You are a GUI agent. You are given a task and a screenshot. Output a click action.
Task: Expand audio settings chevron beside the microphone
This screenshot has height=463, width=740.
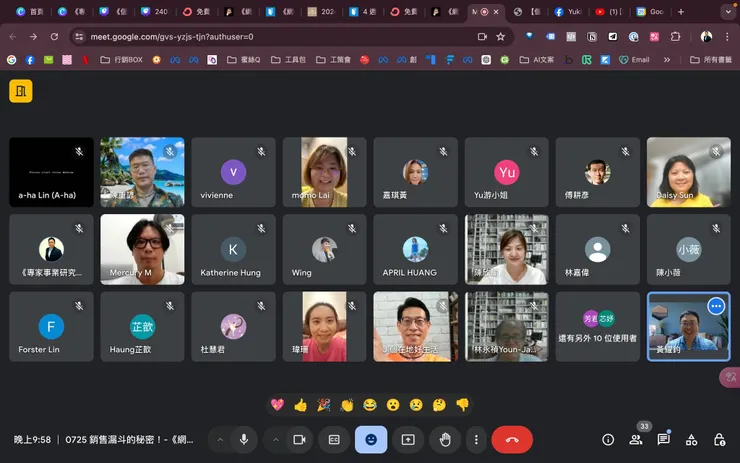coord(220,439)
